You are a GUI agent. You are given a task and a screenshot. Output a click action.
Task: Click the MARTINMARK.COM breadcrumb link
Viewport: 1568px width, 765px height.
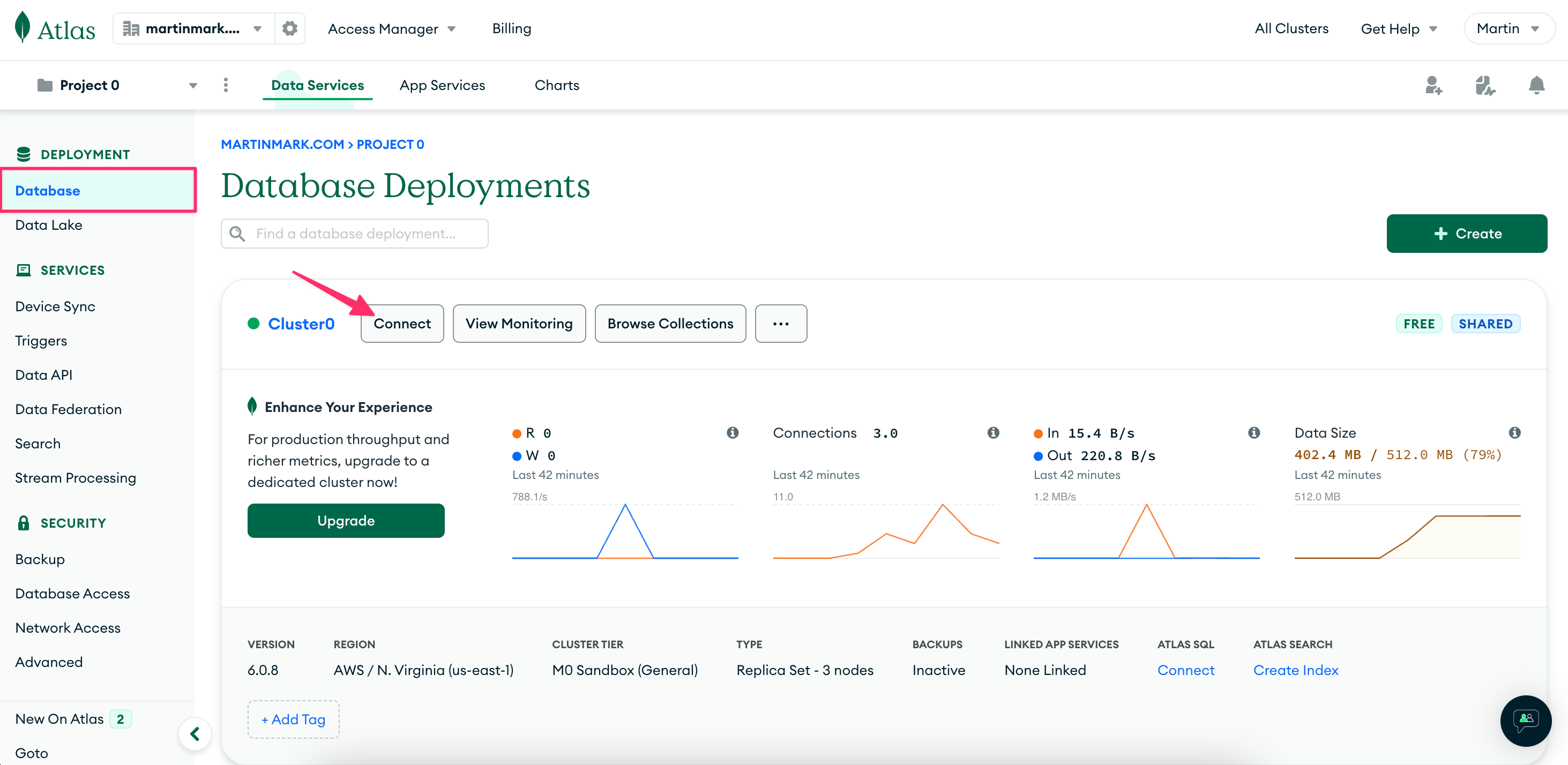282,144
